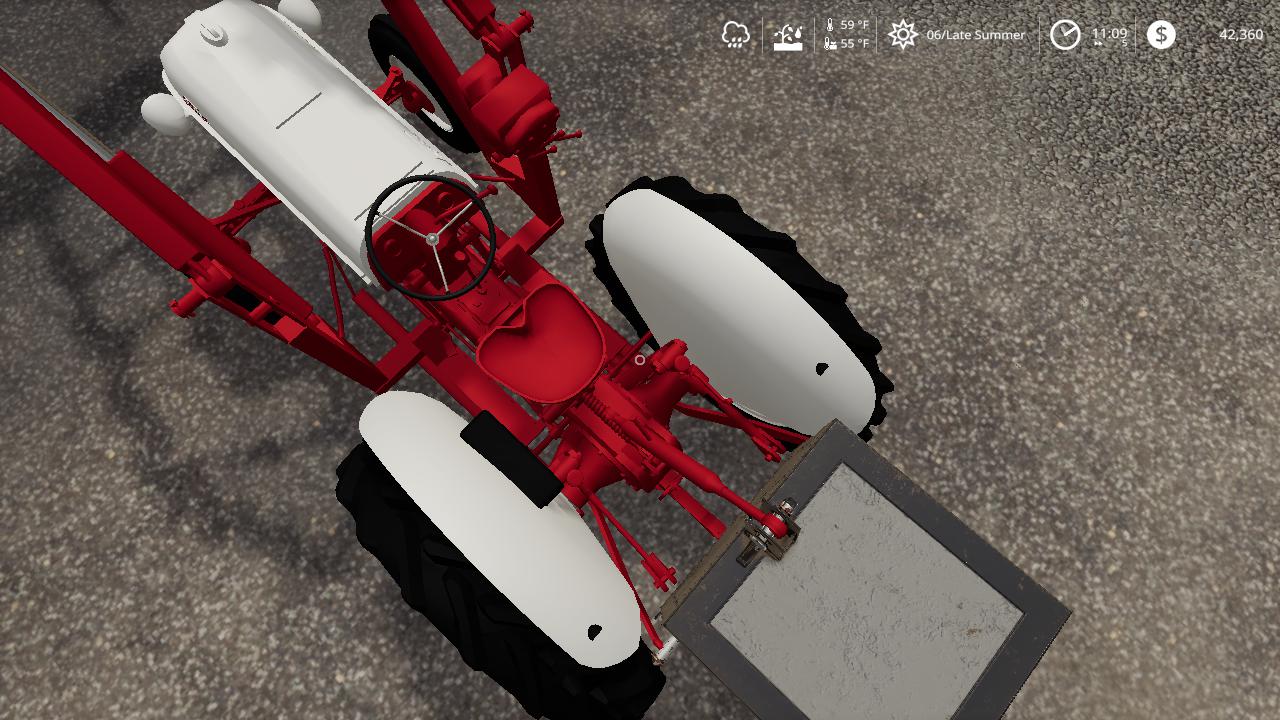Click the dollar sign money icon
1280x720 pixels.
[1161, 35]
